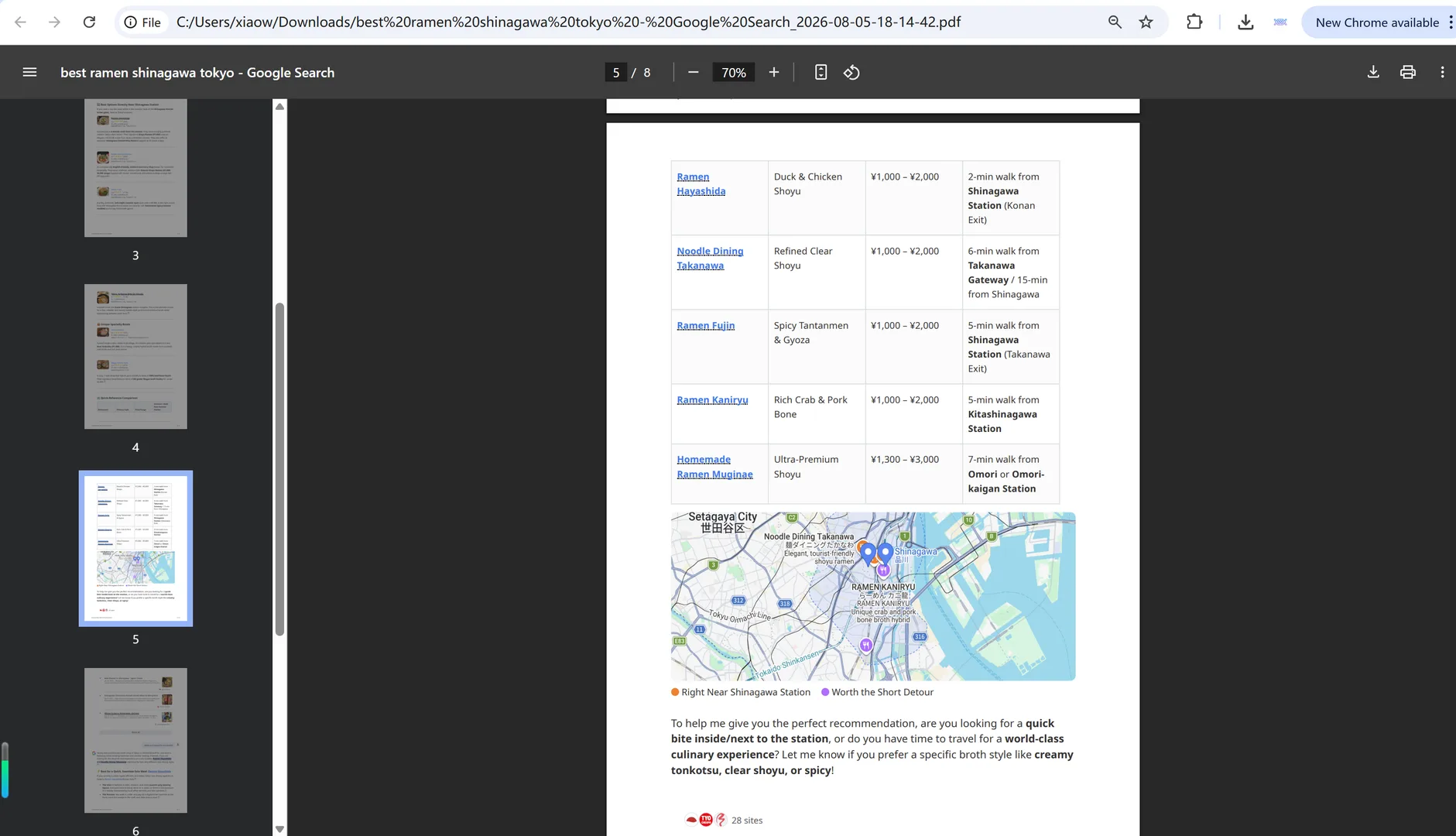Click the address bar URL
The height and width of the screenshot is (836, 1456).
[x=568, y=22]
